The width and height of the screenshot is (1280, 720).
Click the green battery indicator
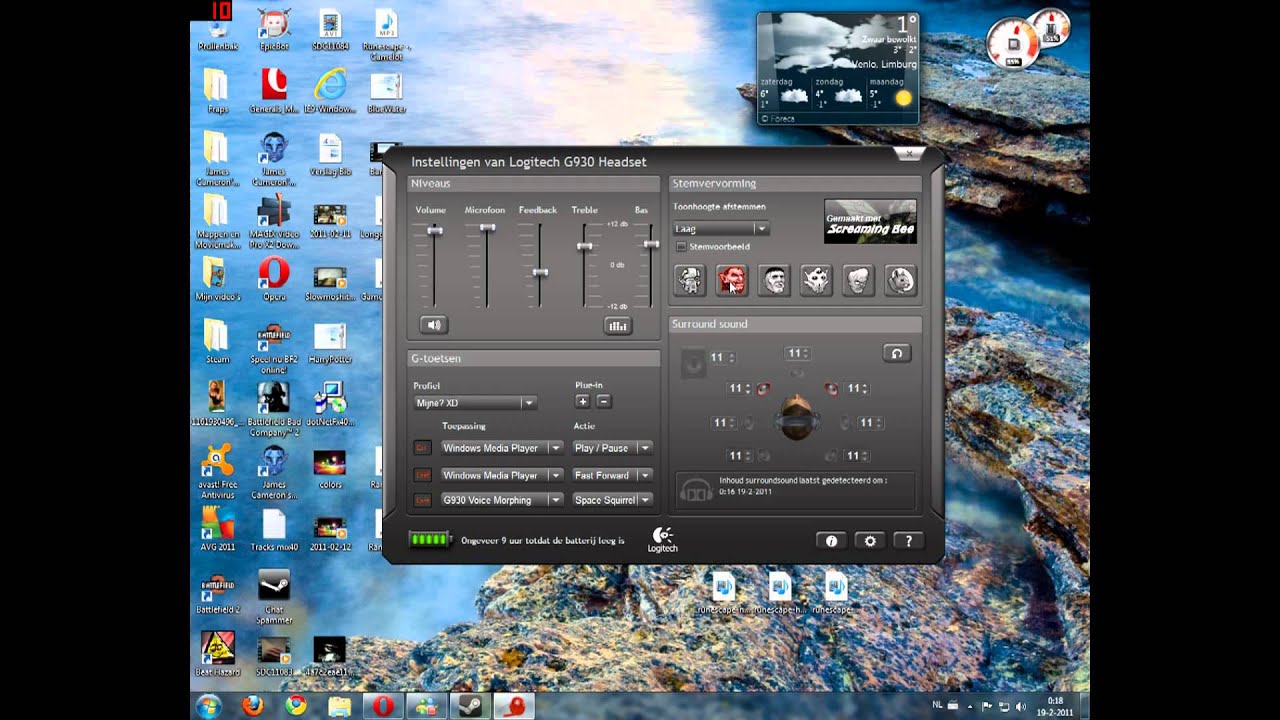pos(431,540)
